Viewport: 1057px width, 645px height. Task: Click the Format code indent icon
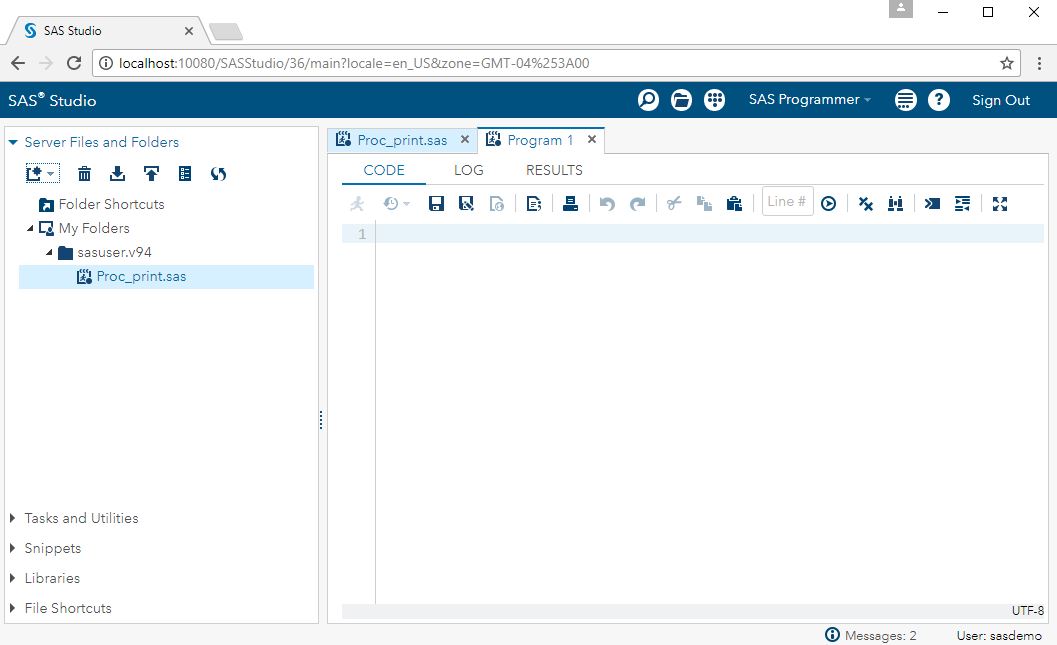(963, 204)
